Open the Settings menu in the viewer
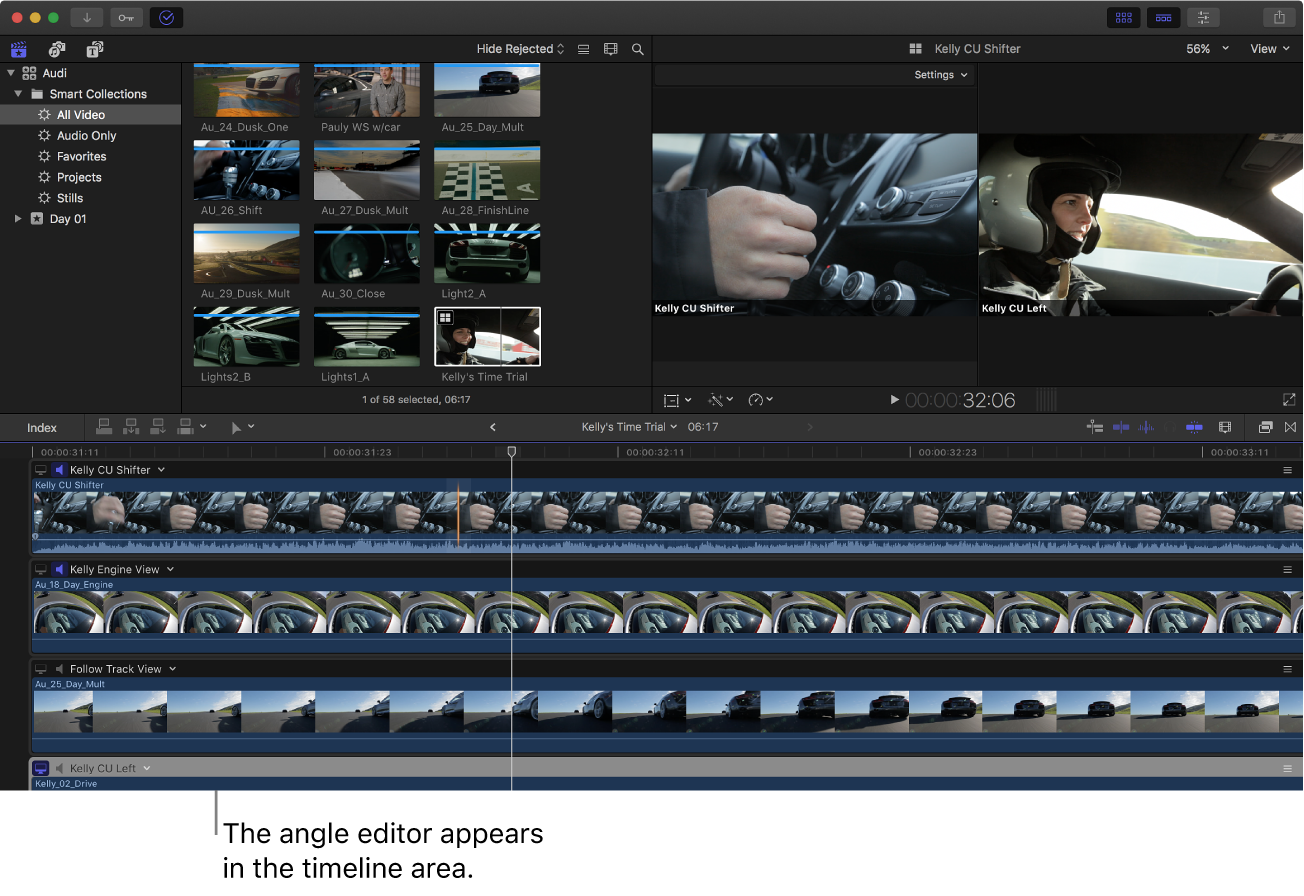Screen dimensions: 1304x896 pos(939,74)
